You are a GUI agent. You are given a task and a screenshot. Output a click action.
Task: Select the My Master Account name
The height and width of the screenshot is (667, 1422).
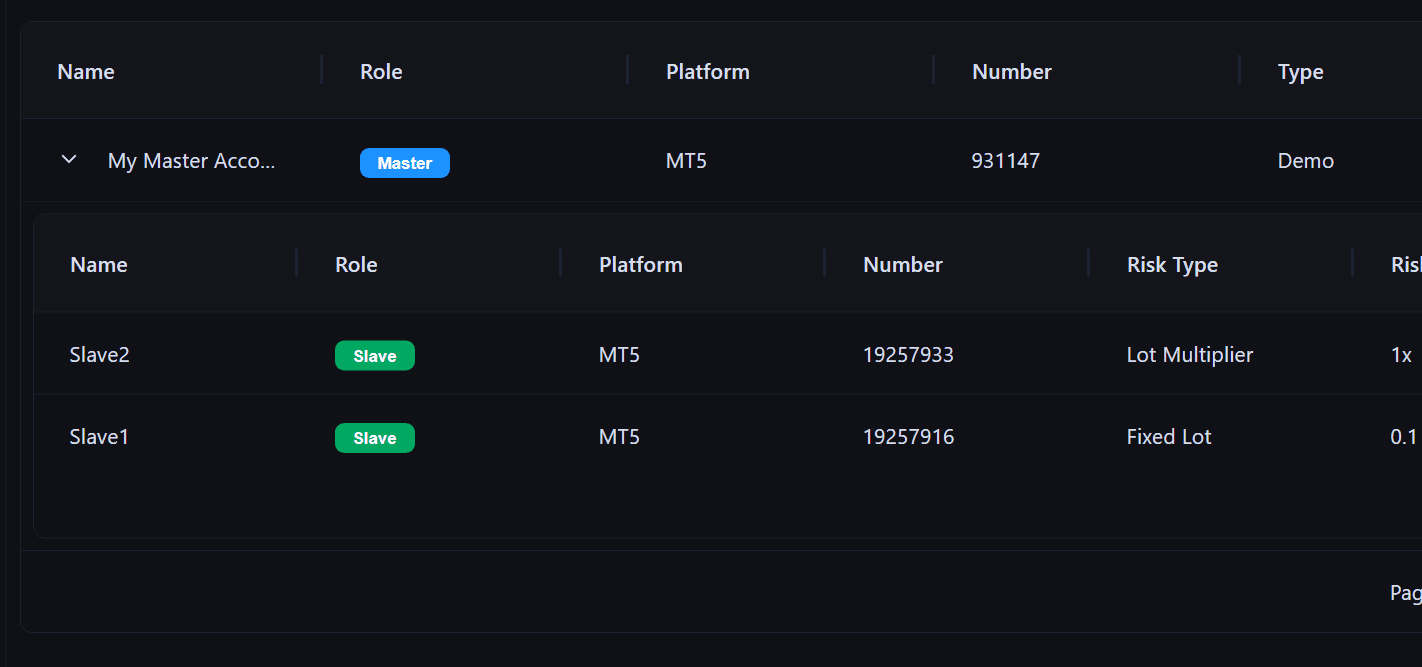[x=191, y=161]
